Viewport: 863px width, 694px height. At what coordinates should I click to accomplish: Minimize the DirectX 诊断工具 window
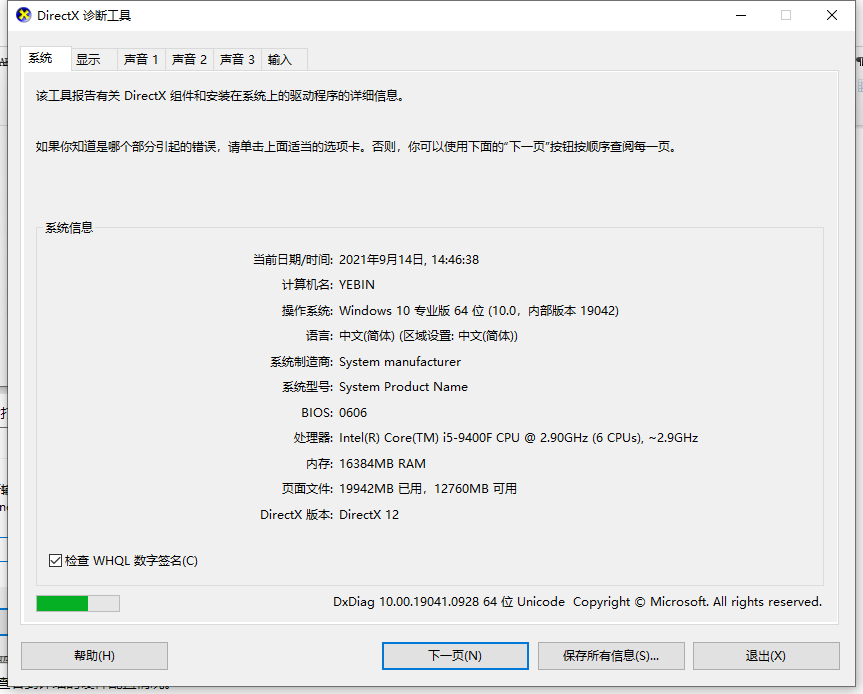click(x=740, y=15)
